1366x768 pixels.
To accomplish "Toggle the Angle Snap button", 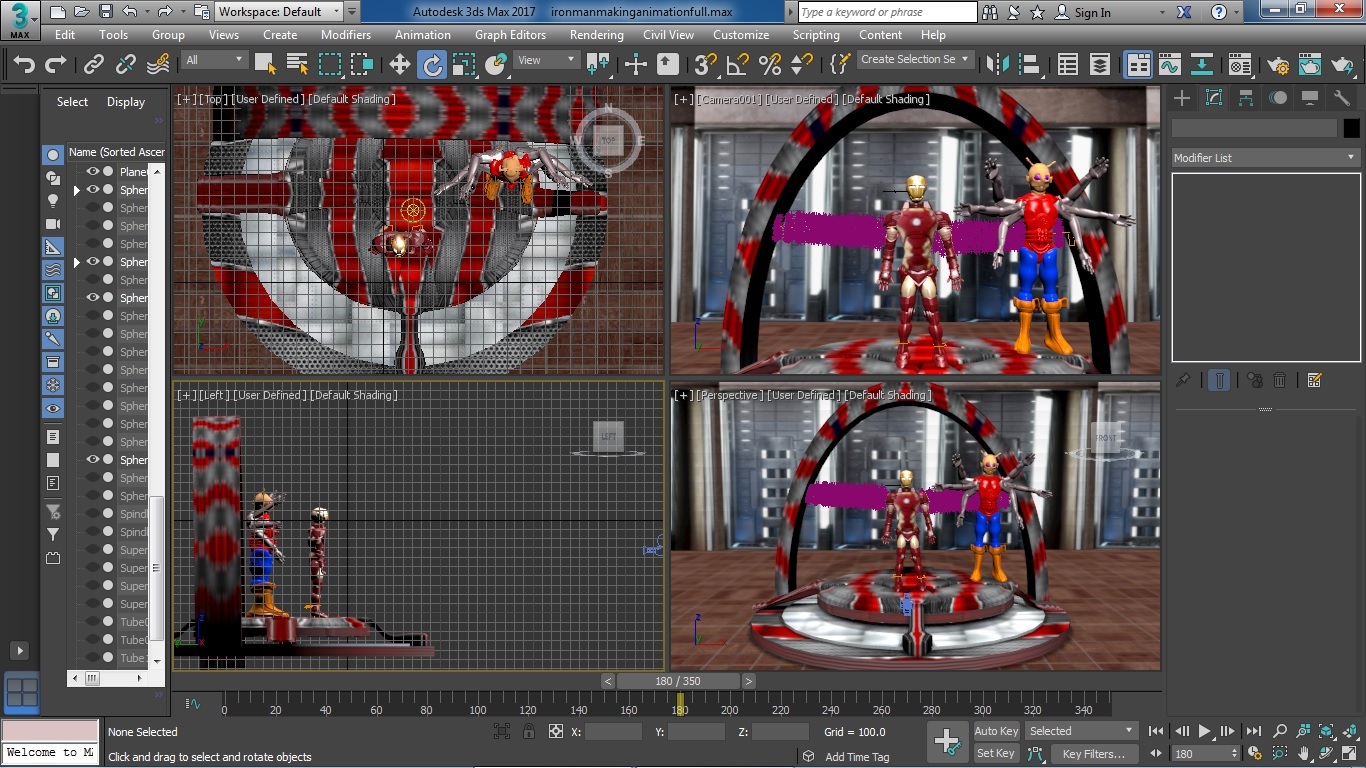I will (738, 65).
